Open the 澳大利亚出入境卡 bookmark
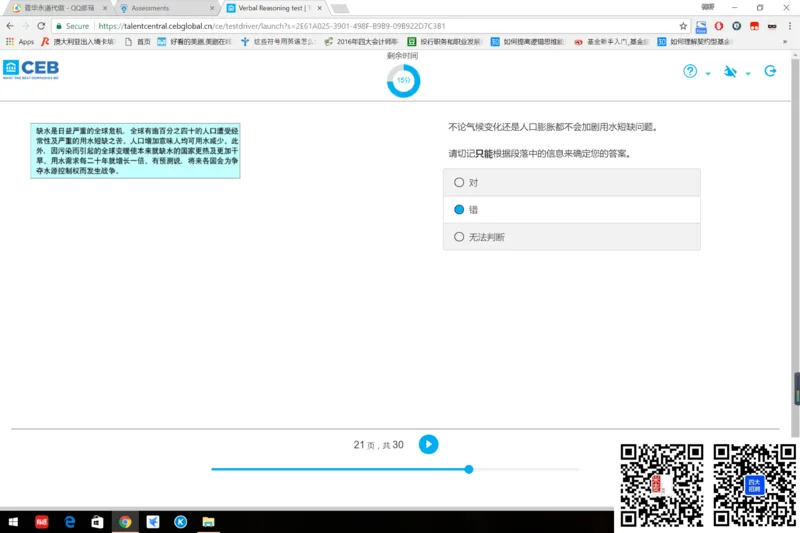Image resolution: width=800 pixels, height=533 pixels. [x=78, y=42]
